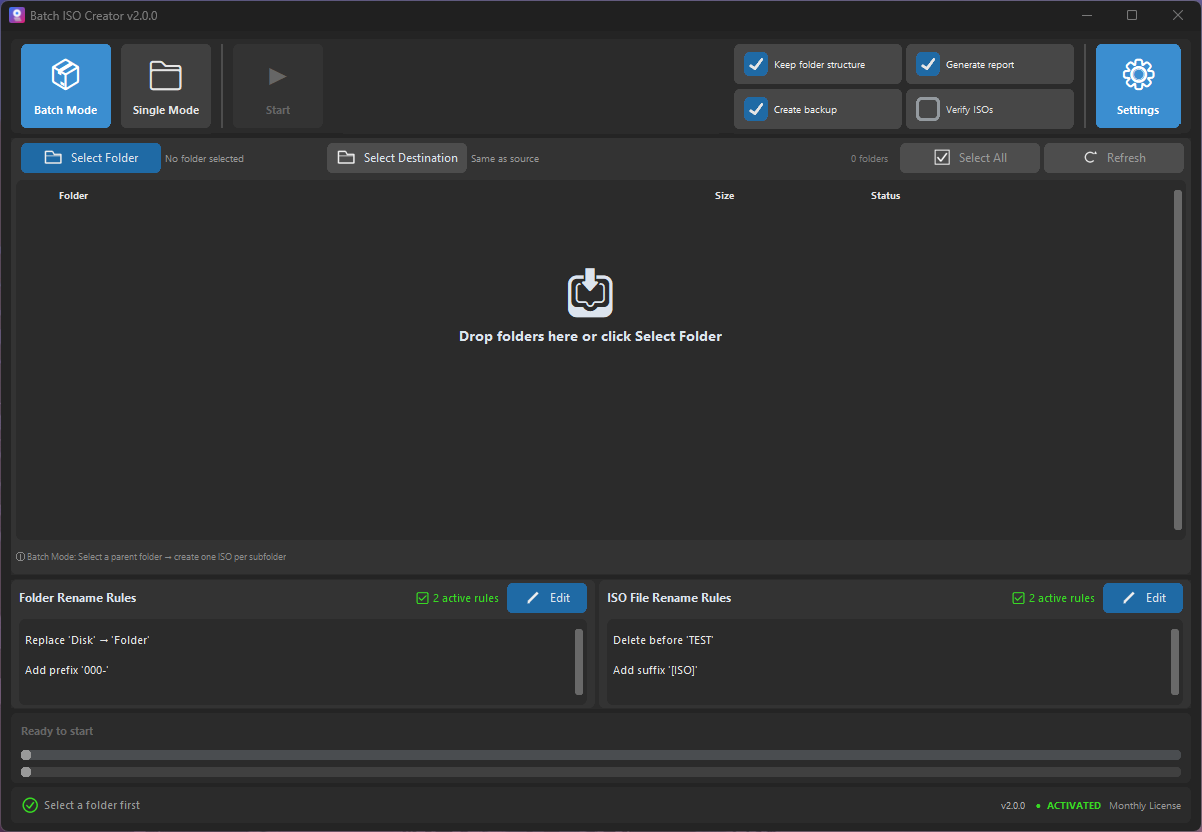Click 'Drop folders here or click Select Folder'
The width and height of the screenshot is (1202, 832).
(590, 336)
